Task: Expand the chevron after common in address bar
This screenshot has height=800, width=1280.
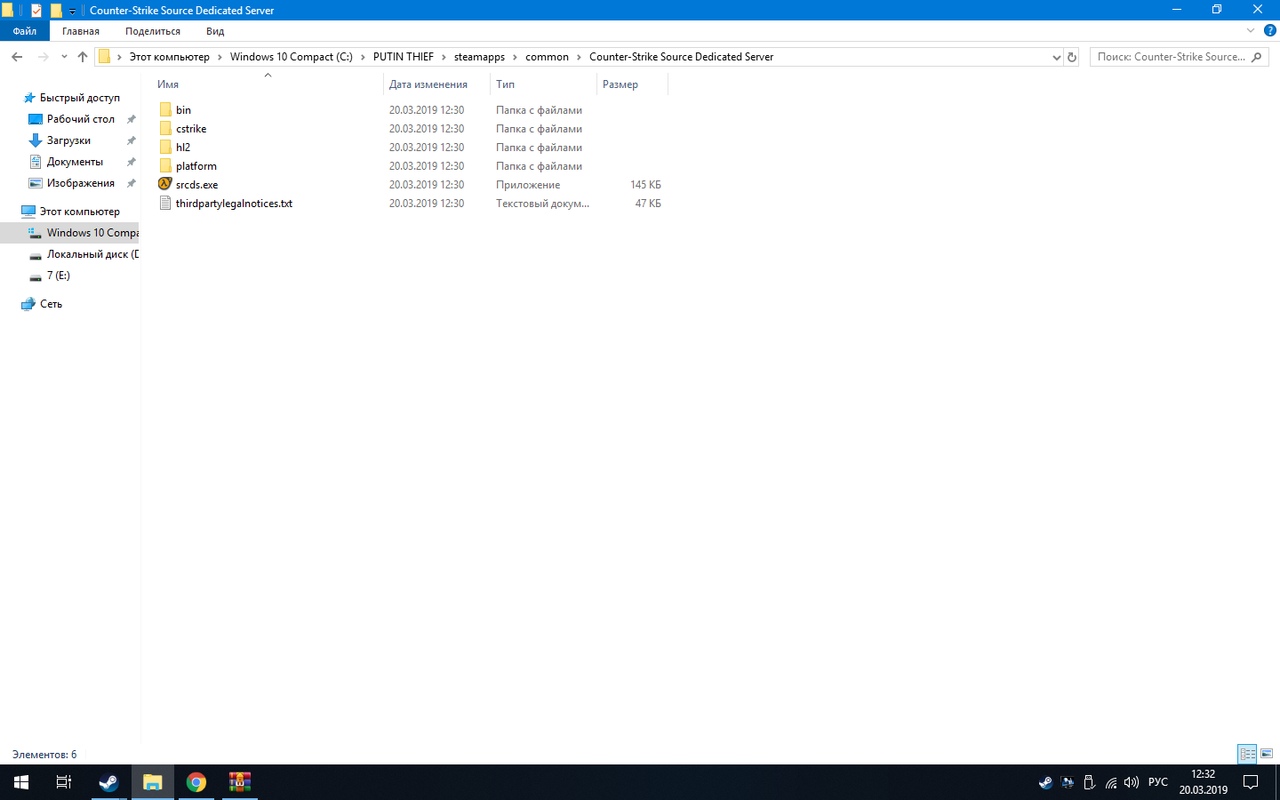Action: [579, 57]
